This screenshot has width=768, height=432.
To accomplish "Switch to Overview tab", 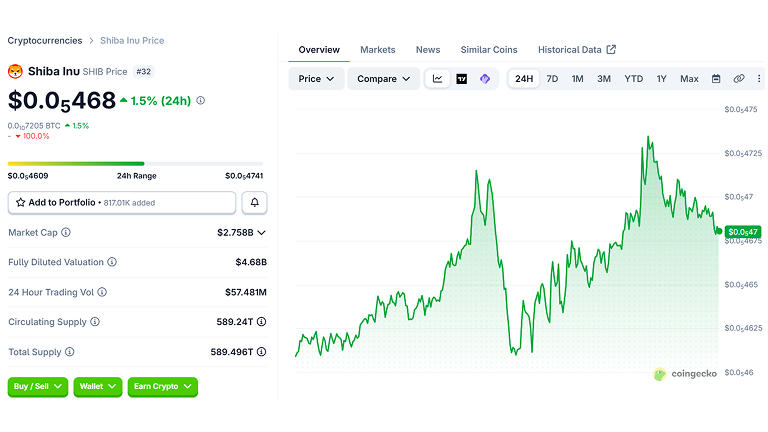I will 319,50.
